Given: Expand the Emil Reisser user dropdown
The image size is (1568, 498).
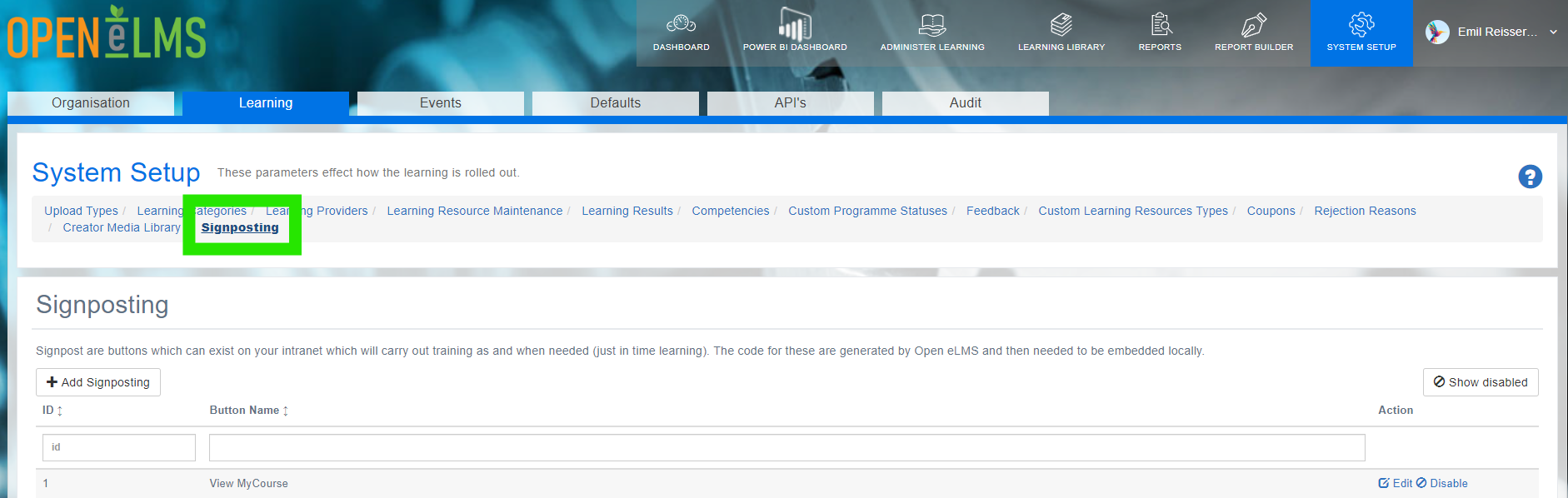Looking at the screenshot, I should click(x=1553, y=32).
